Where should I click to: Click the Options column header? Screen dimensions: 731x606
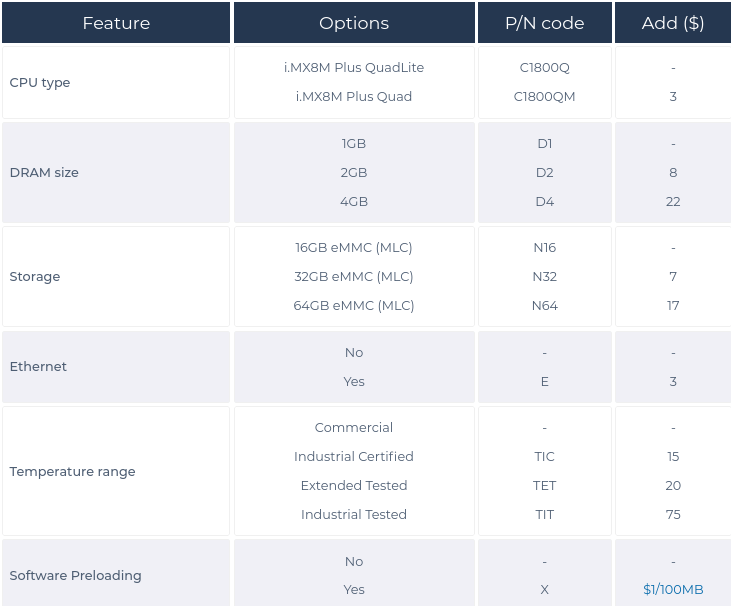click(354, 23)
